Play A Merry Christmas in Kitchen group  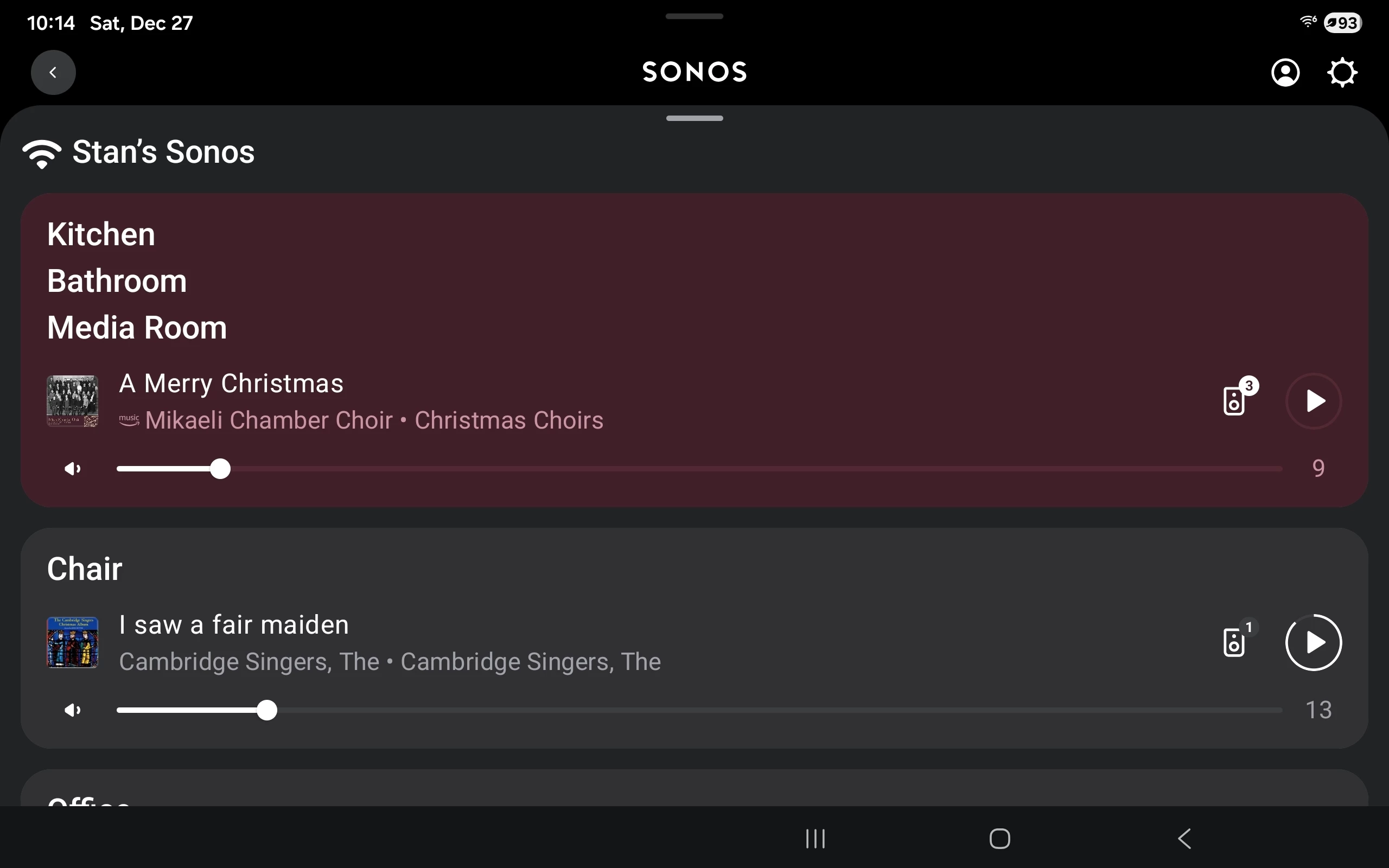point(1313,401)
